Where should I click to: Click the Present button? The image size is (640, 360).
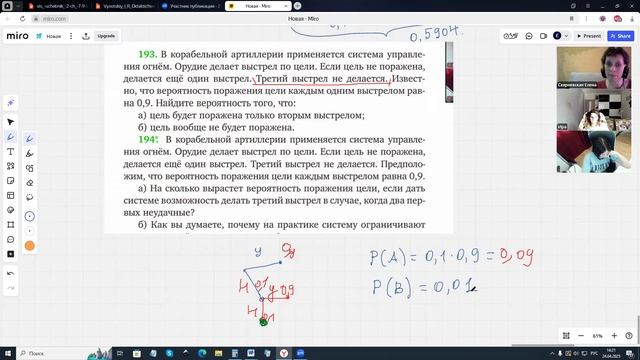[589, 36]
